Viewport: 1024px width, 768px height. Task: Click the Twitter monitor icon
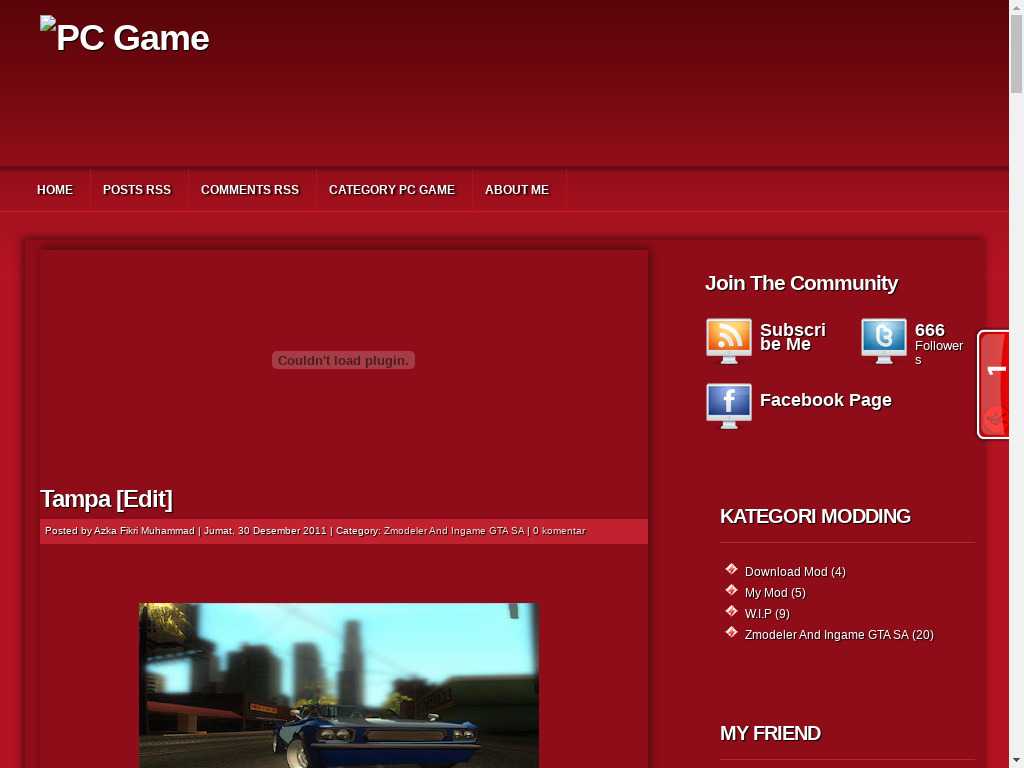884,341
